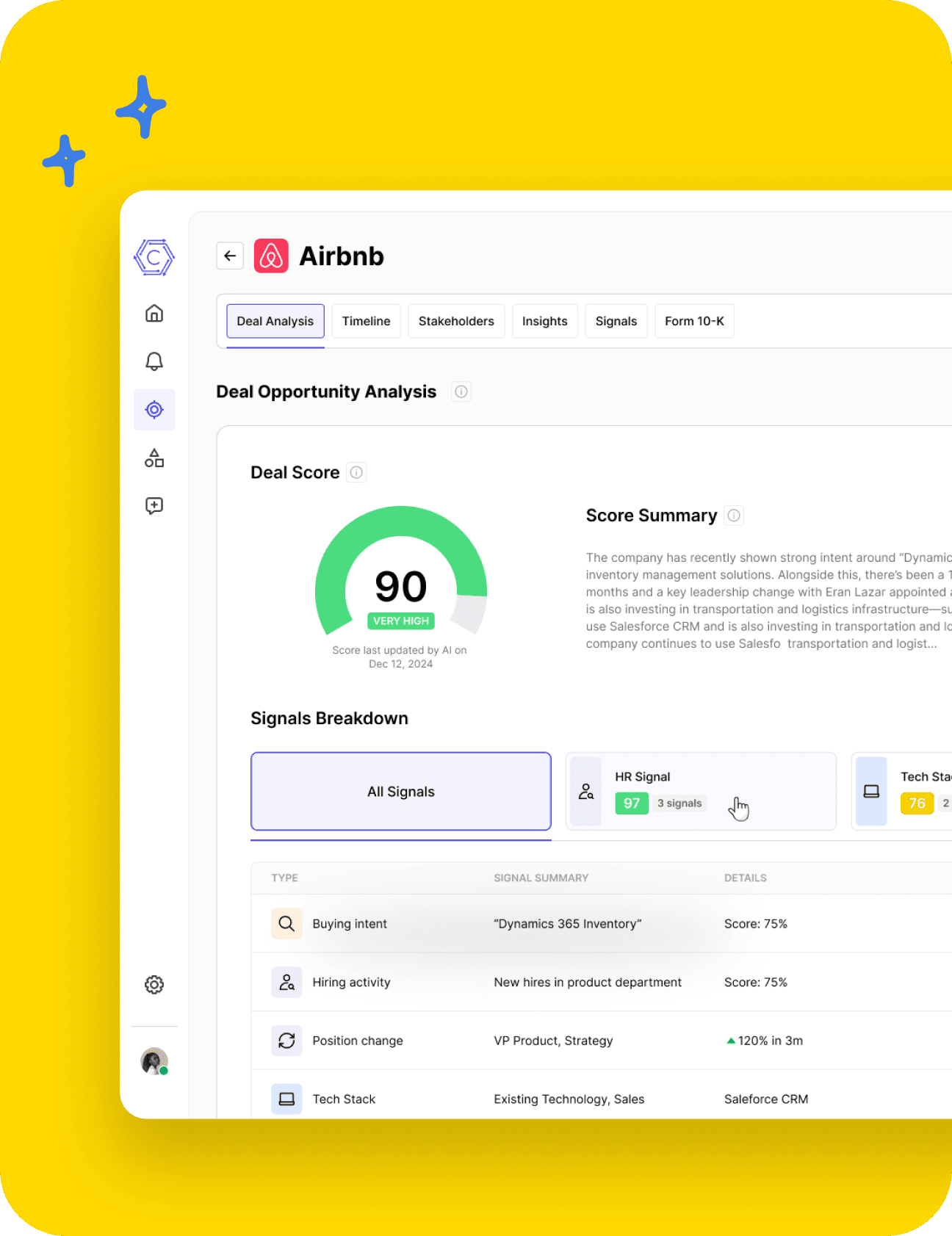Click the 120% in 3m value
The height and width of the screenshot is (1236, 952).
point(765,1041)
